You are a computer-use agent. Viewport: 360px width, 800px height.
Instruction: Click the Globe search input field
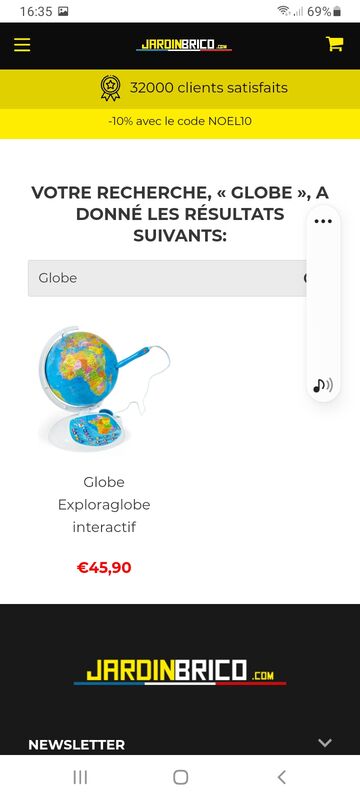click(167, 278)
